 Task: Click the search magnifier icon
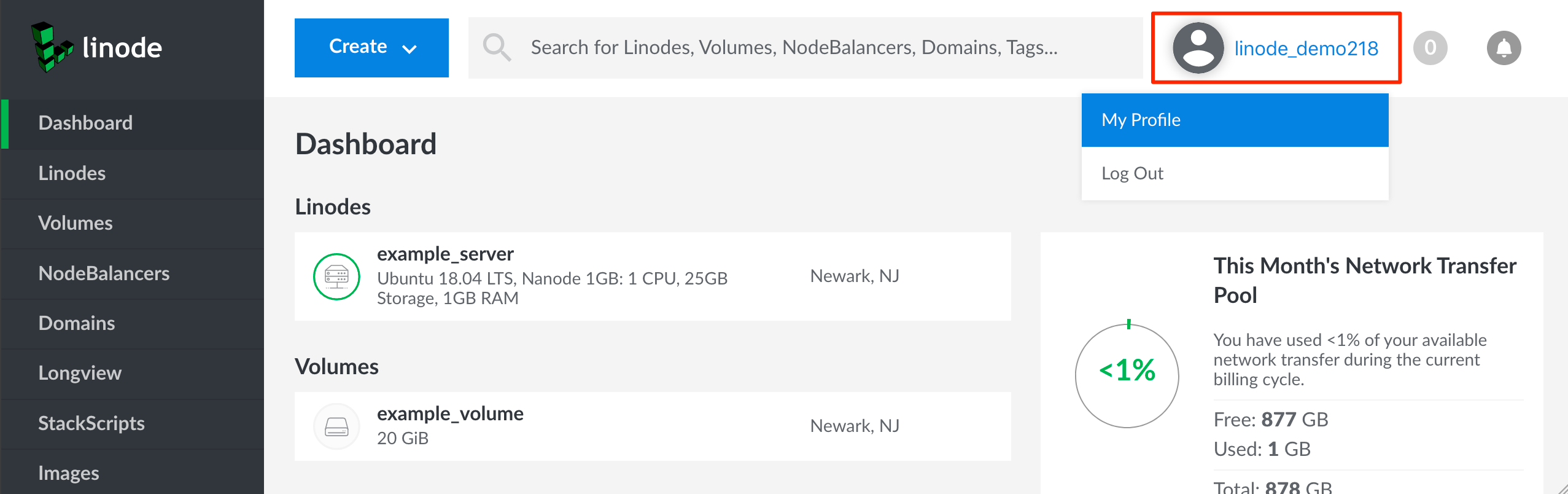click(496, 47)
